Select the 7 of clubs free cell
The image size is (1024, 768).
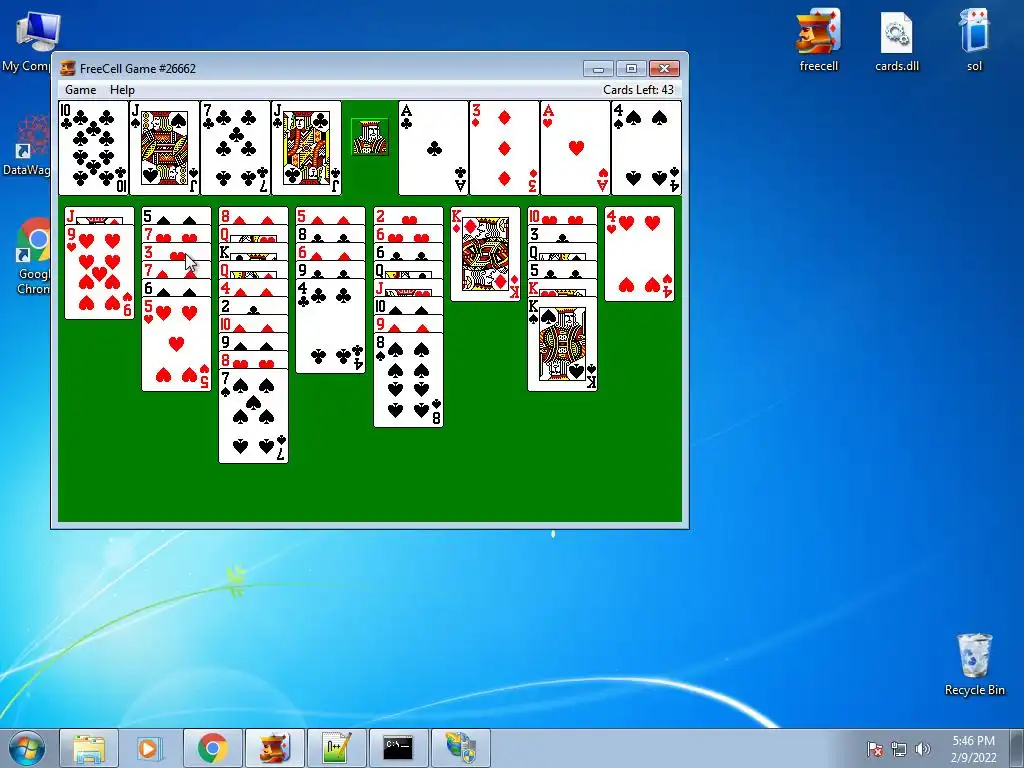click(236, 148)
